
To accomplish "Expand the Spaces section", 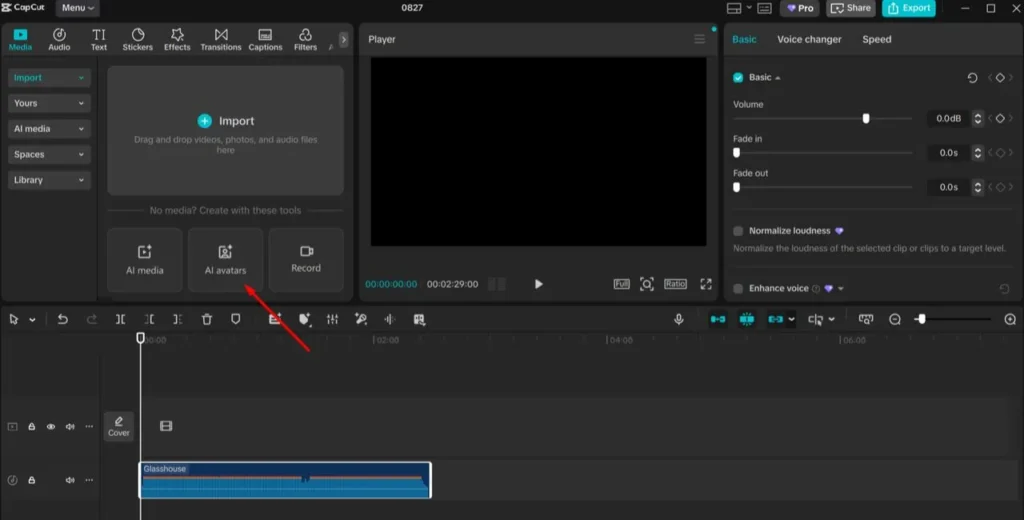I will point(49,154).
